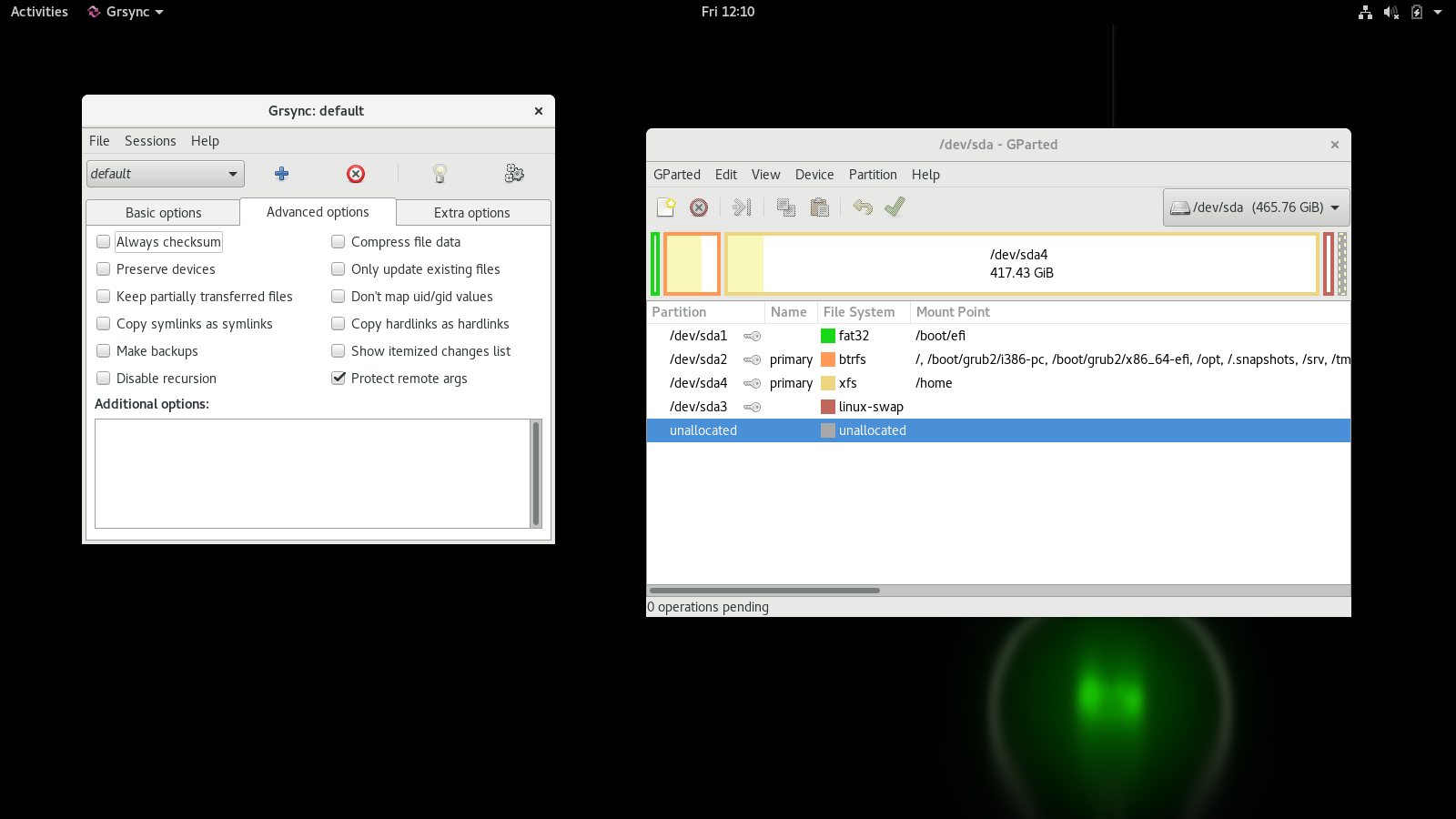The height and width of the screenshot is (819, 1456).
Task: Click the Activities button in the top bar
Action: 39,12
